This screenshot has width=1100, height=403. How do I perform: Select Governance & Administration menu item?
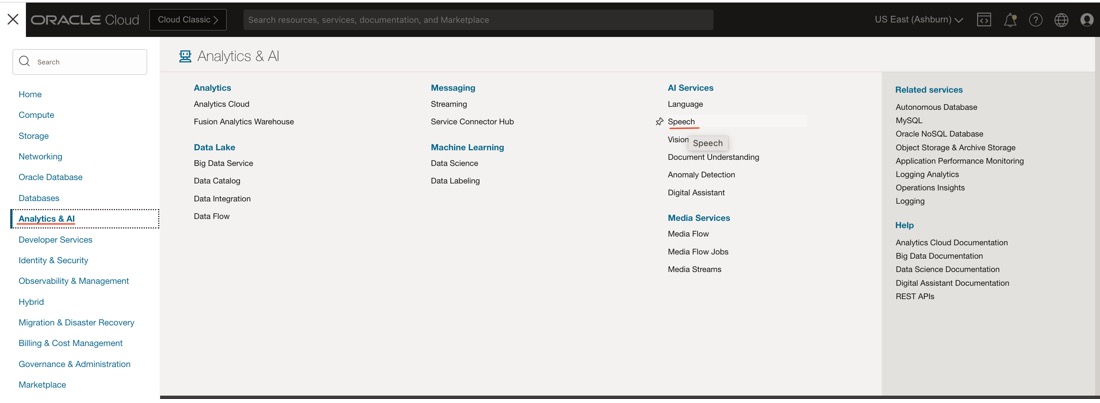tap(74, 364)
